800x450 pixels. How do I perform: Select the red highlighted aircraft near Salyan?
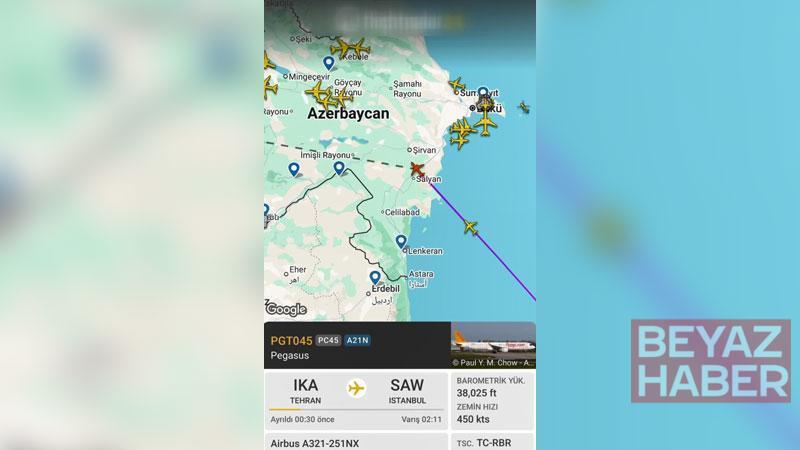[x=417, y=169]
